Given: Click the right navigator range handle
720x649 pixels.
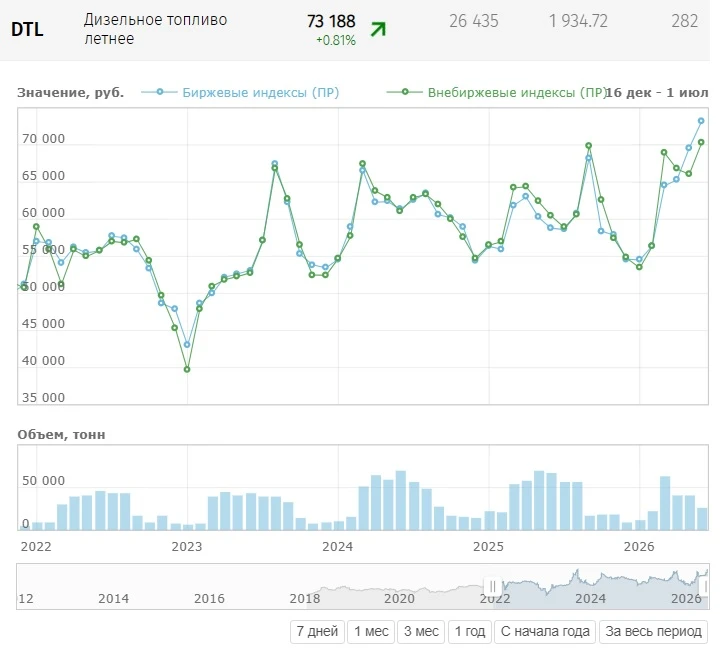Looking at the screenshot, I should pyautogui.click(x=704, y=587).
